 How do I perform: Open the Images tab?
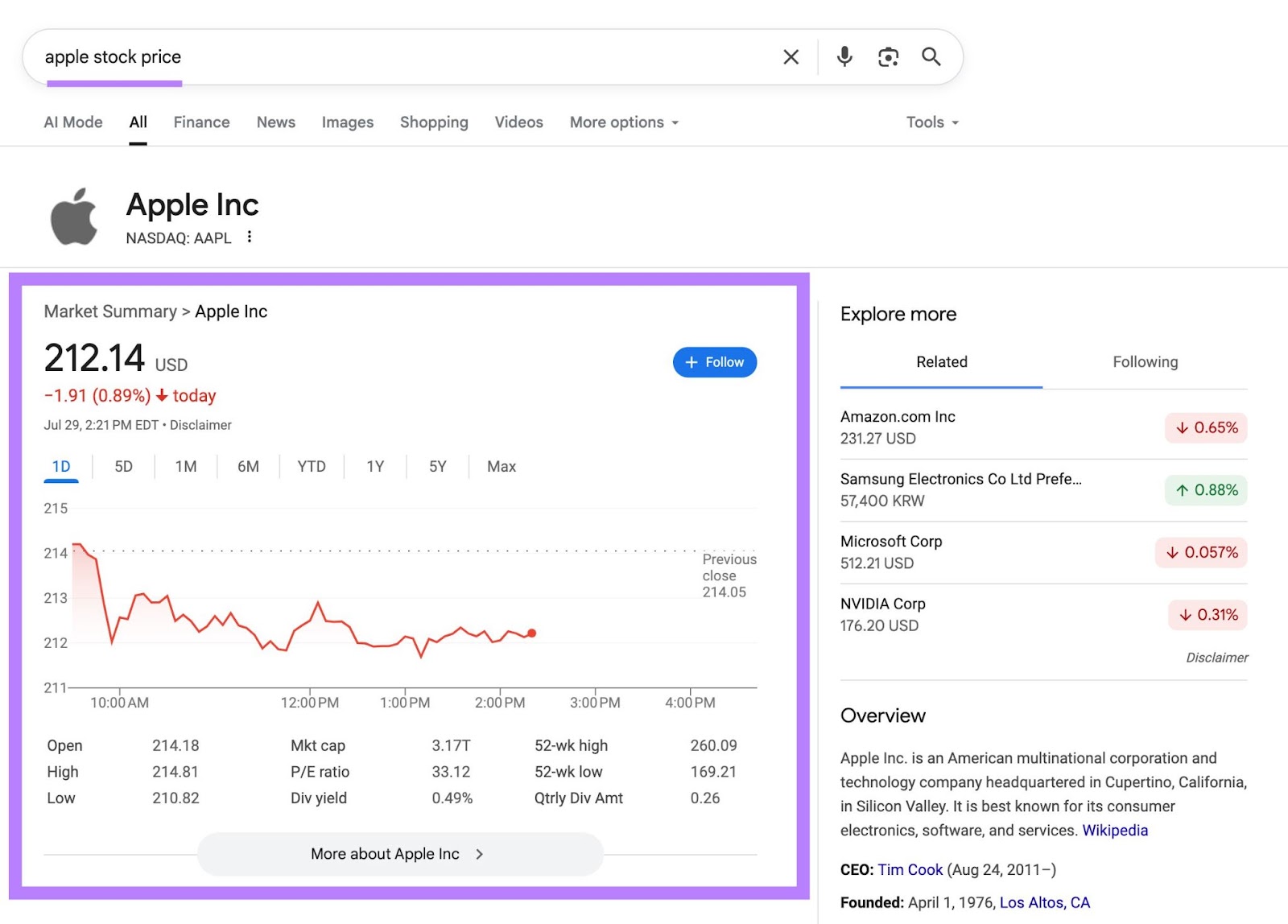click(348, 122)
